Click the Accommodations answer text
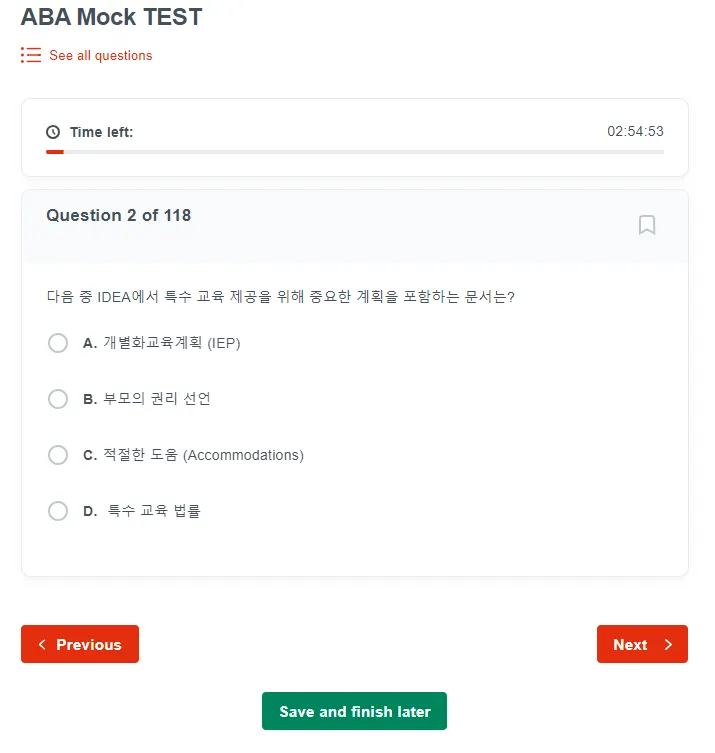 203,455
